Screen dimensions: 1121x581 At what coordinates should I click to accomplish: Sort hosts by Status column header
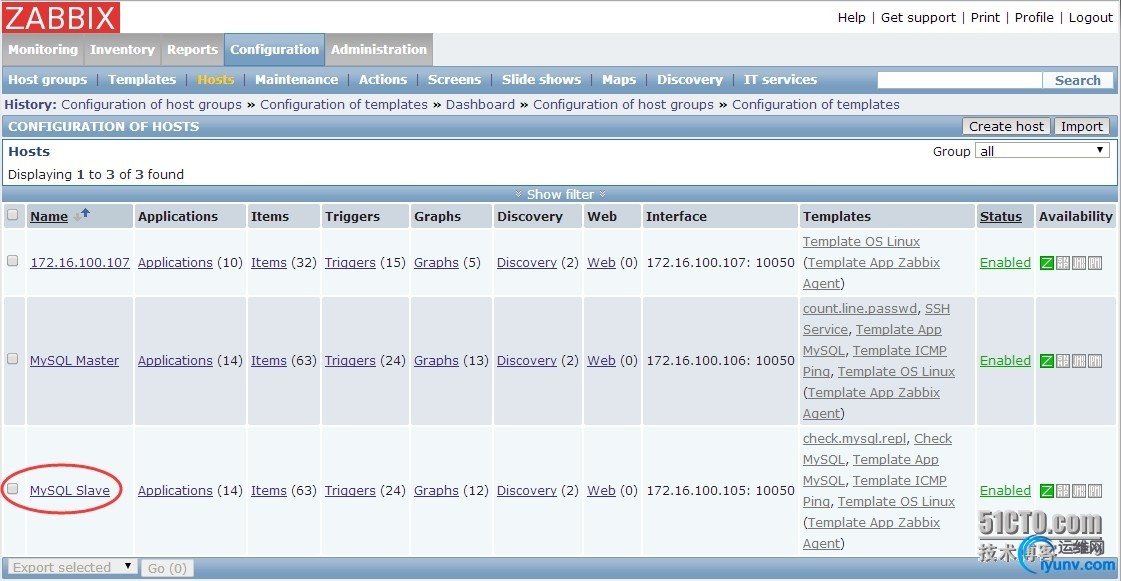pyautogui.click(x=1000, y=217)
